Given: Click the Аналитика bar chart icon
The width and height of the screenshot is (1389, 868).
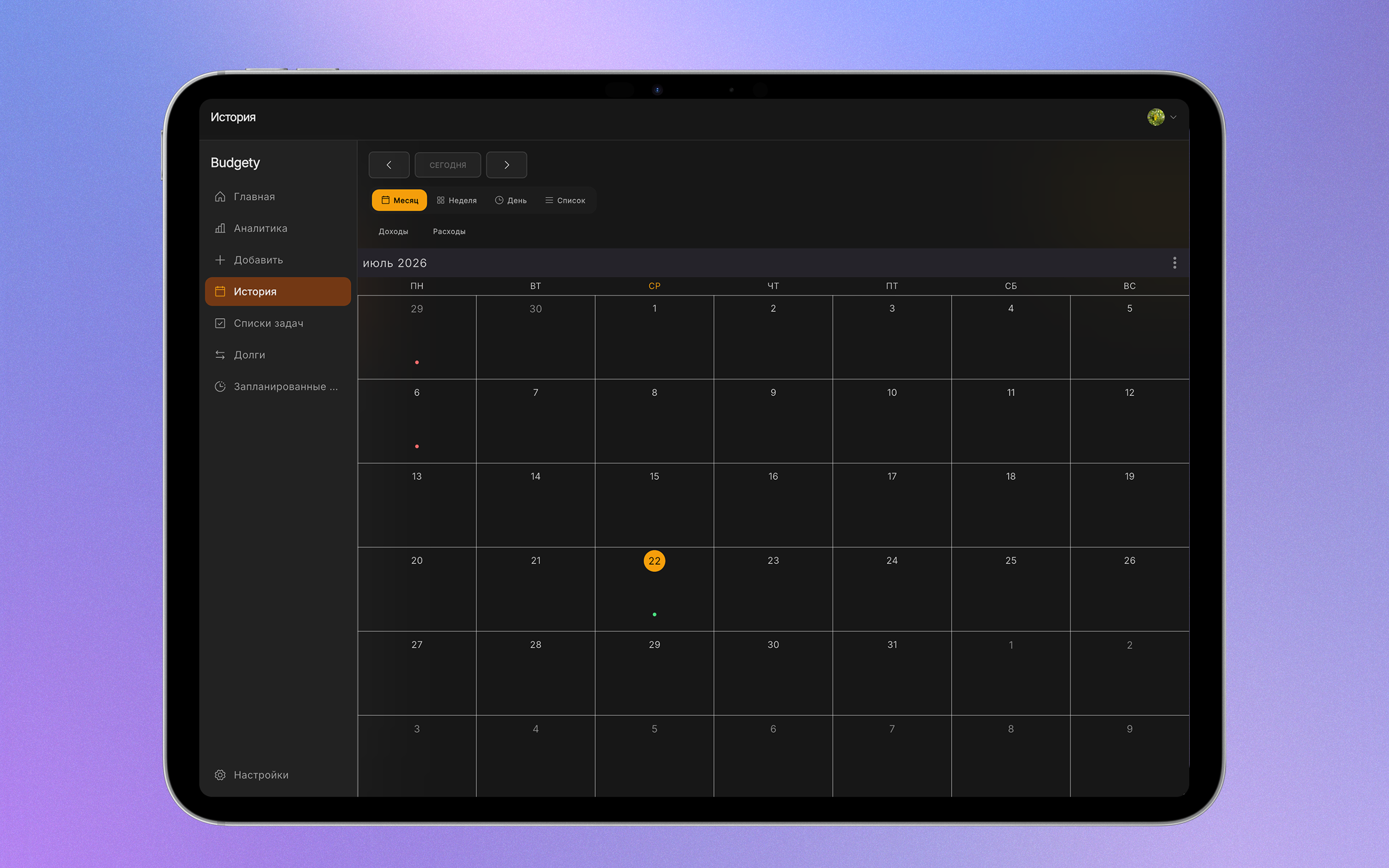Looking at the screenshot, I should coord(220,228).
